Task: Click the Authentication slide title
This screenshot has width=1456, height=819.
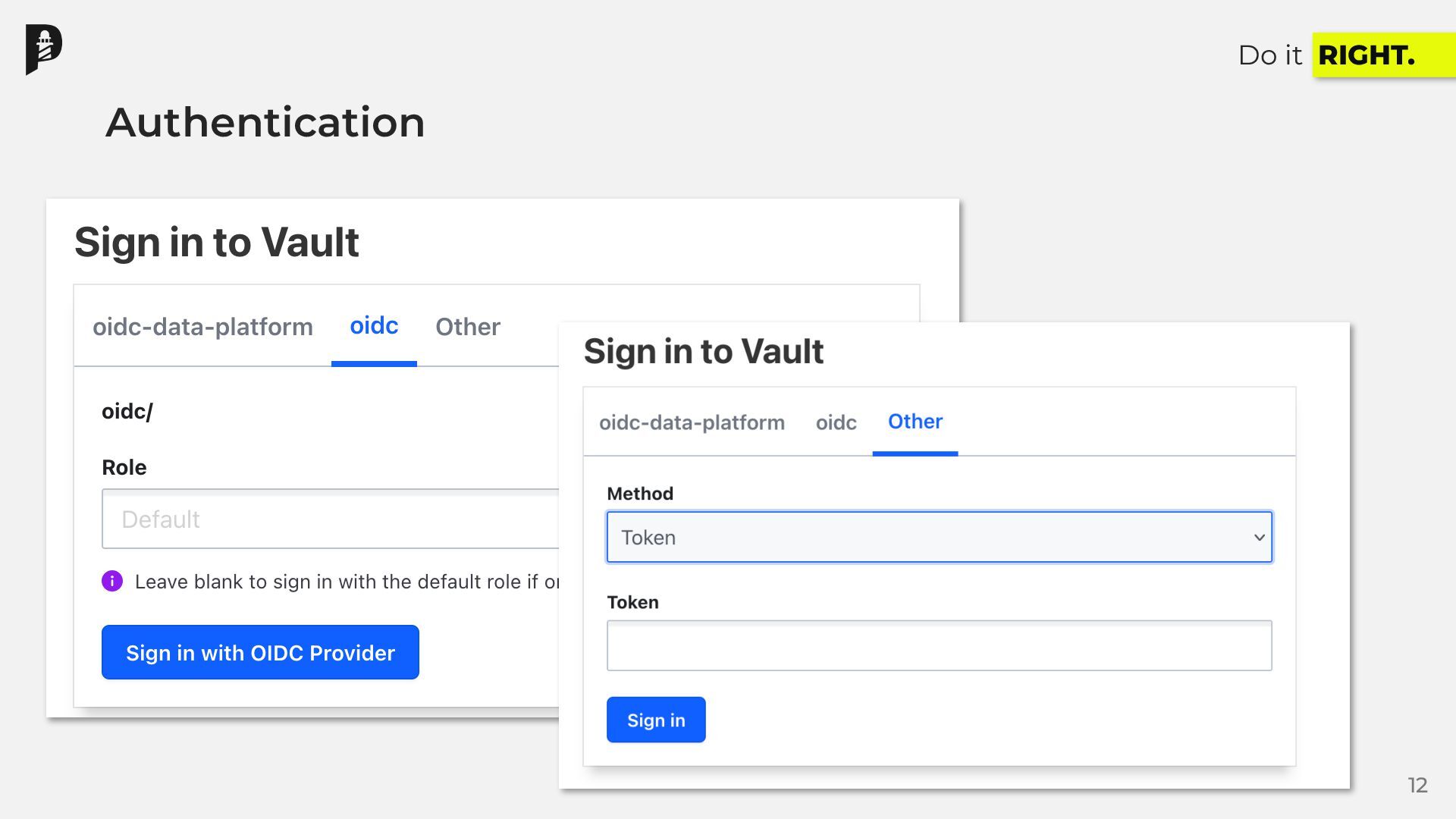Action: [265, 122]
